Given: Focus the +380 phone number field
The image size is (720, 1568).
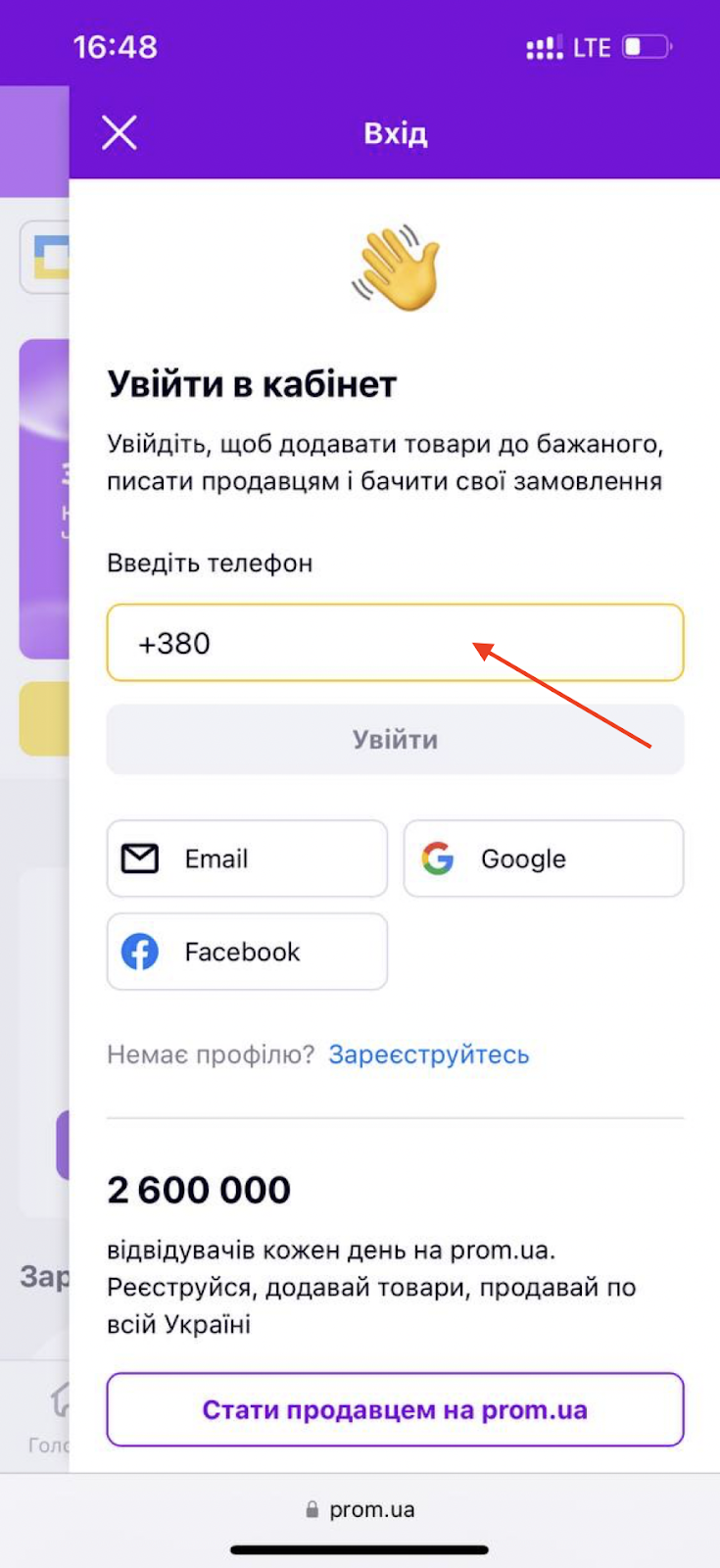Looking at the screenshot, I should [x=395, y=643].
